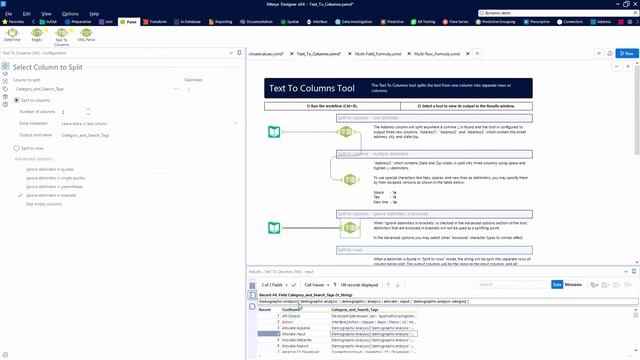Open the Options menu

[x=70, y=13]
